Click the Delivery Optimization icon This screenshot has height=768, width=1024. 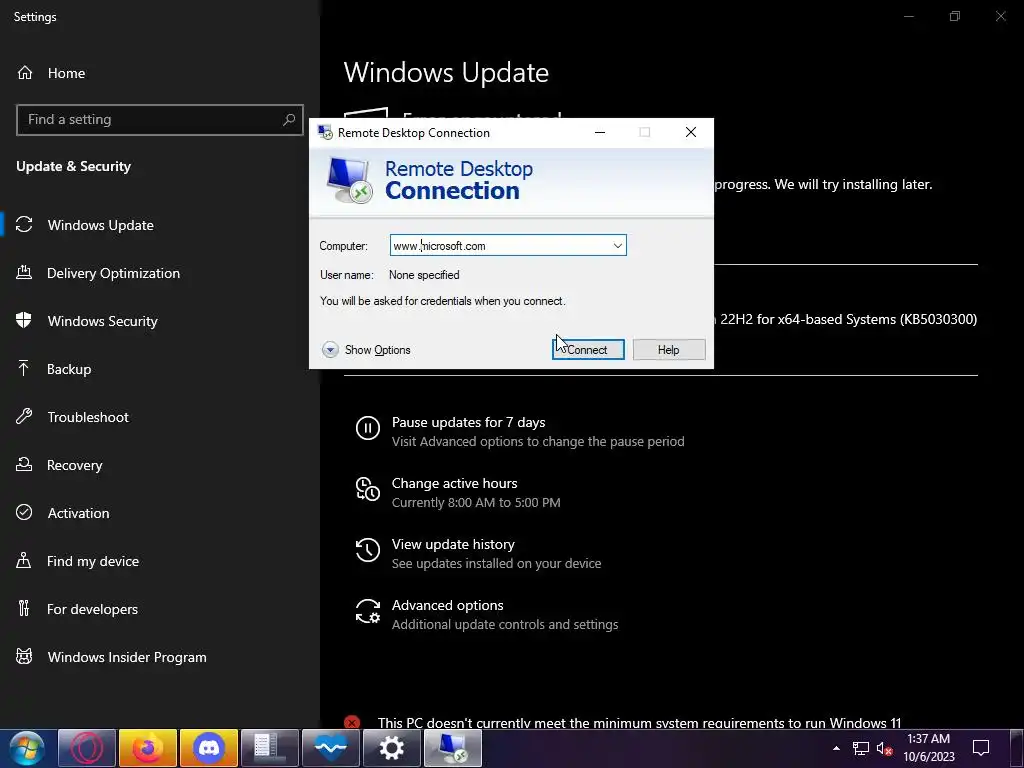point(24,272)
